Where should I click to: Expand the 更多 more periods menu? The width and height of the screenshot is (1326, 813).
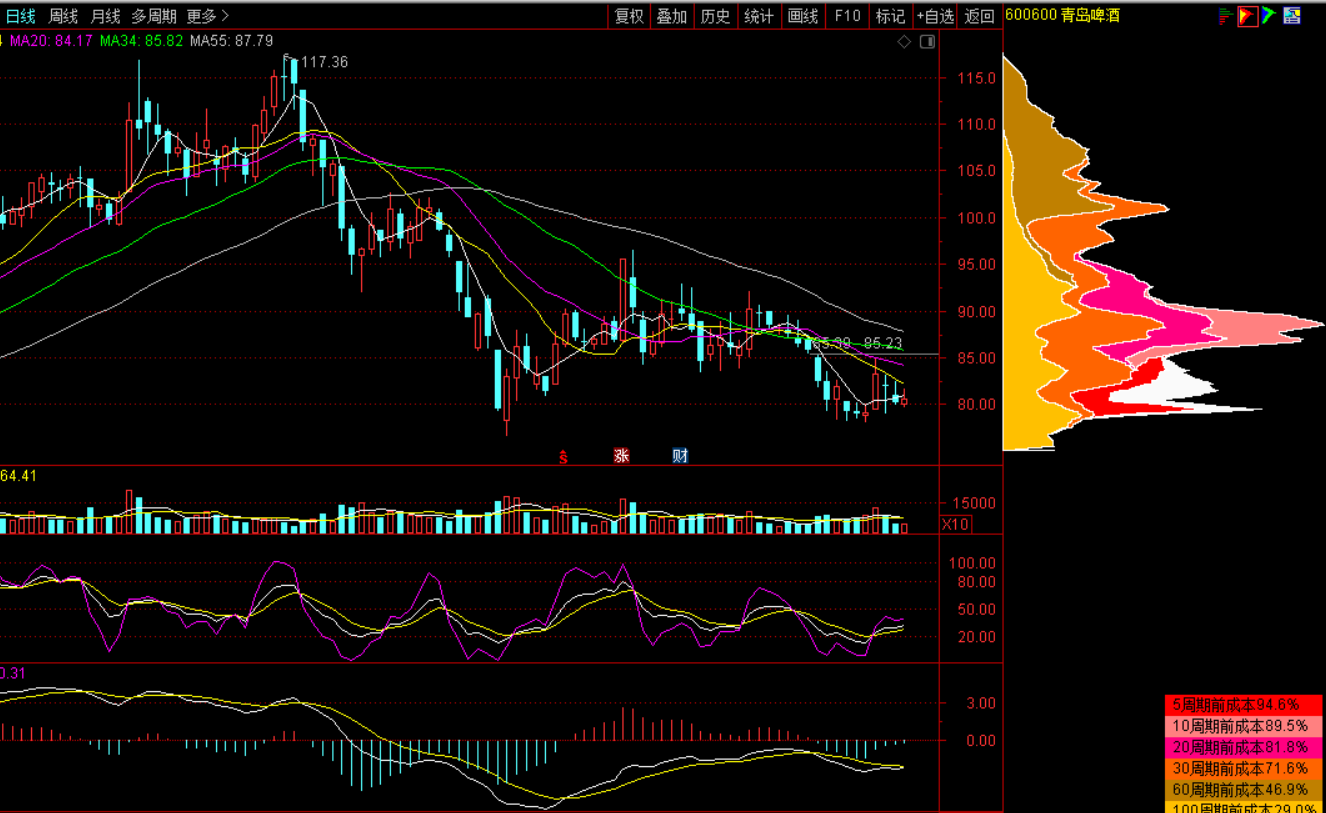pyautogui.click(x=208, y=16)
